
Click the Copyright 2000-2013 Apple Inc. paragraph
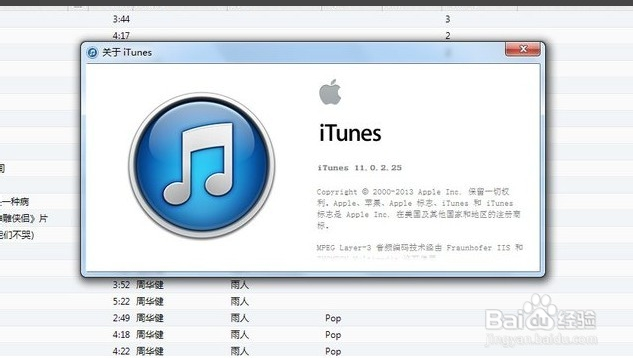[x=419, y=208]
